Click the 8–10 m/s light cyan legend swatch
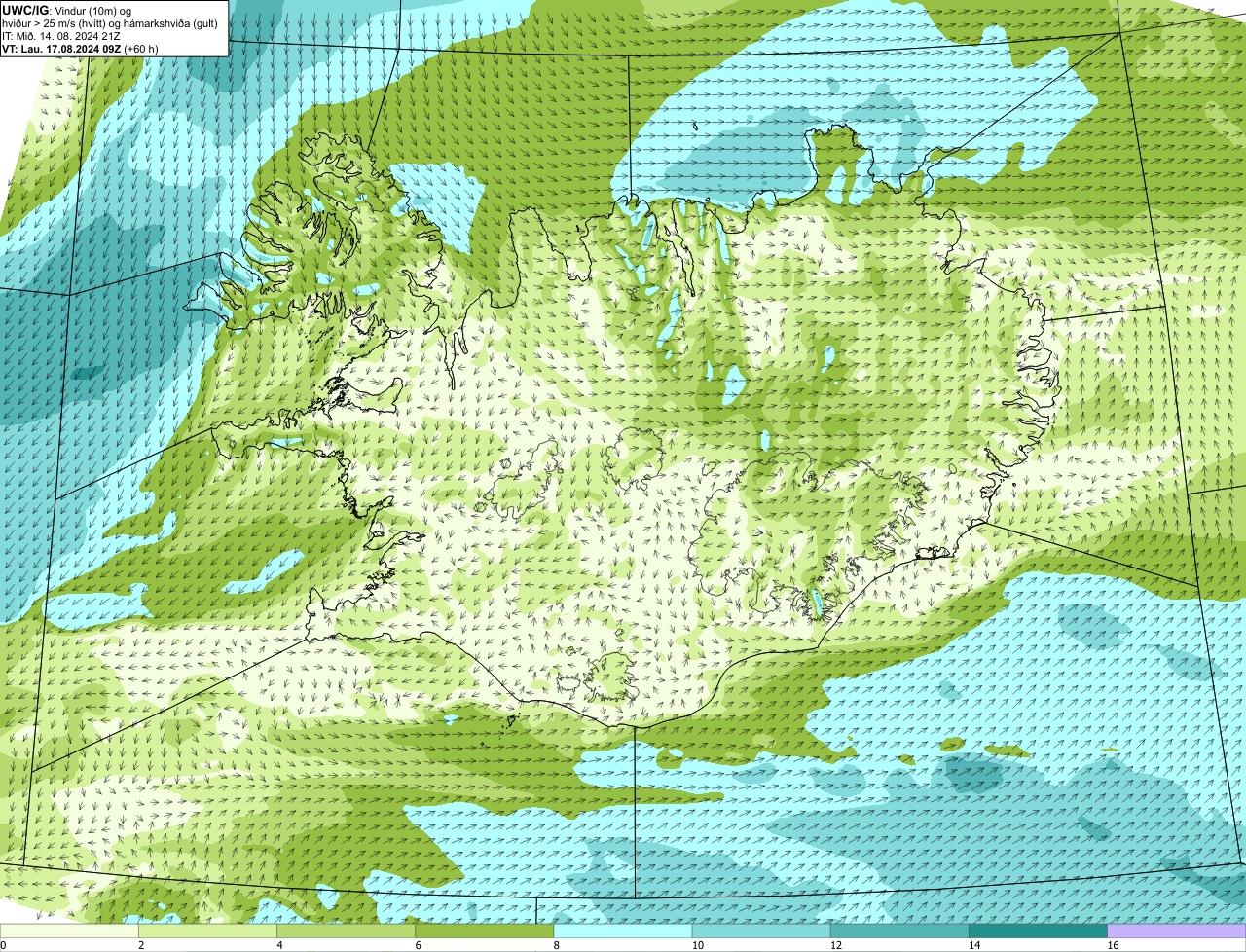 click(623, 932)
